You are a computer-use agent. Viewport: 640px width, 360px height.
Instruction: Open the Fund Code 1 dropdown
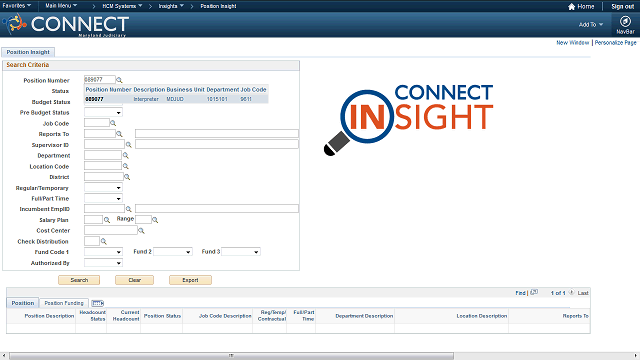103,252
